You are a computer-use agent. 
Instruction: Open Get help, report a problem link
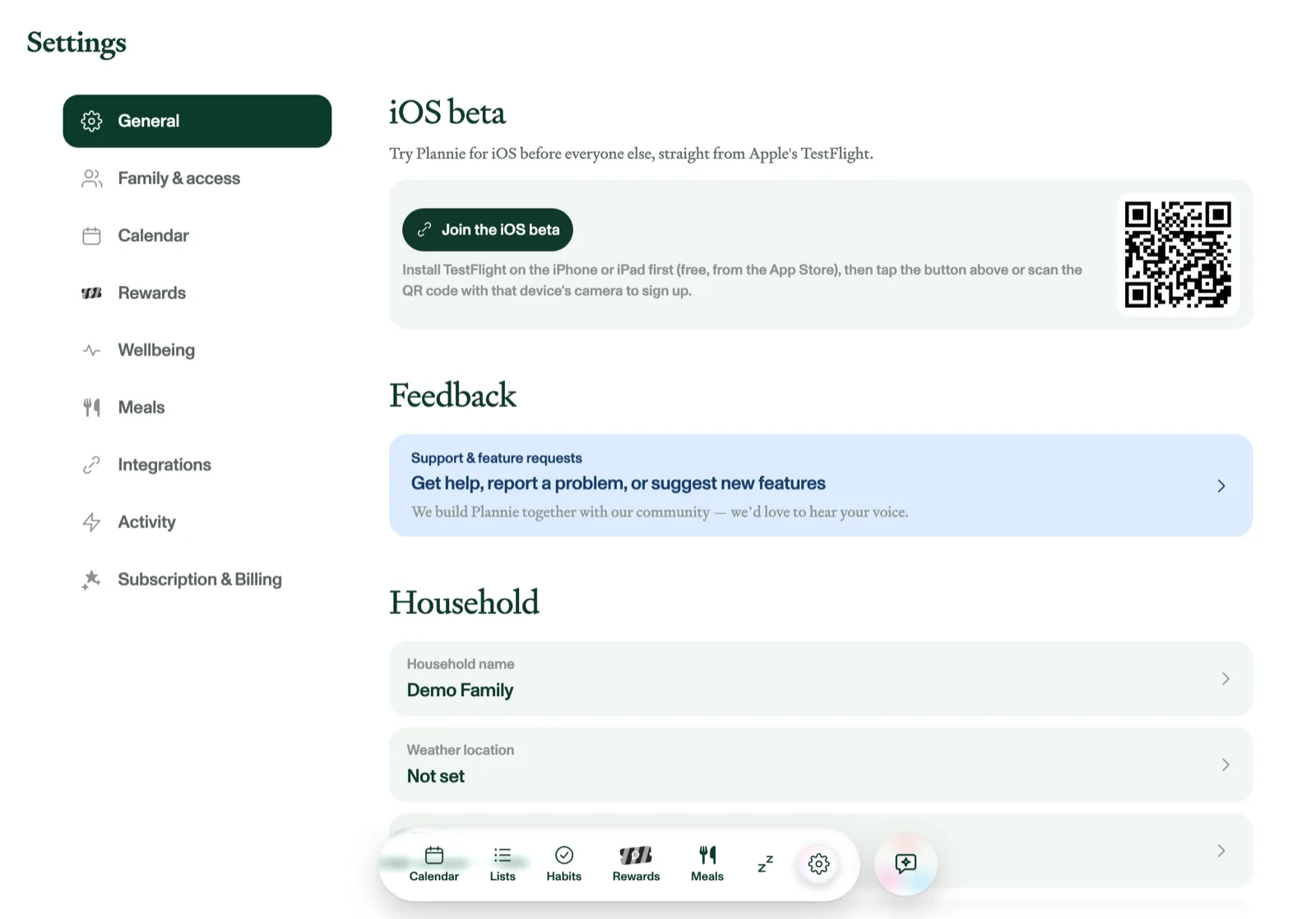pos(619,483)
